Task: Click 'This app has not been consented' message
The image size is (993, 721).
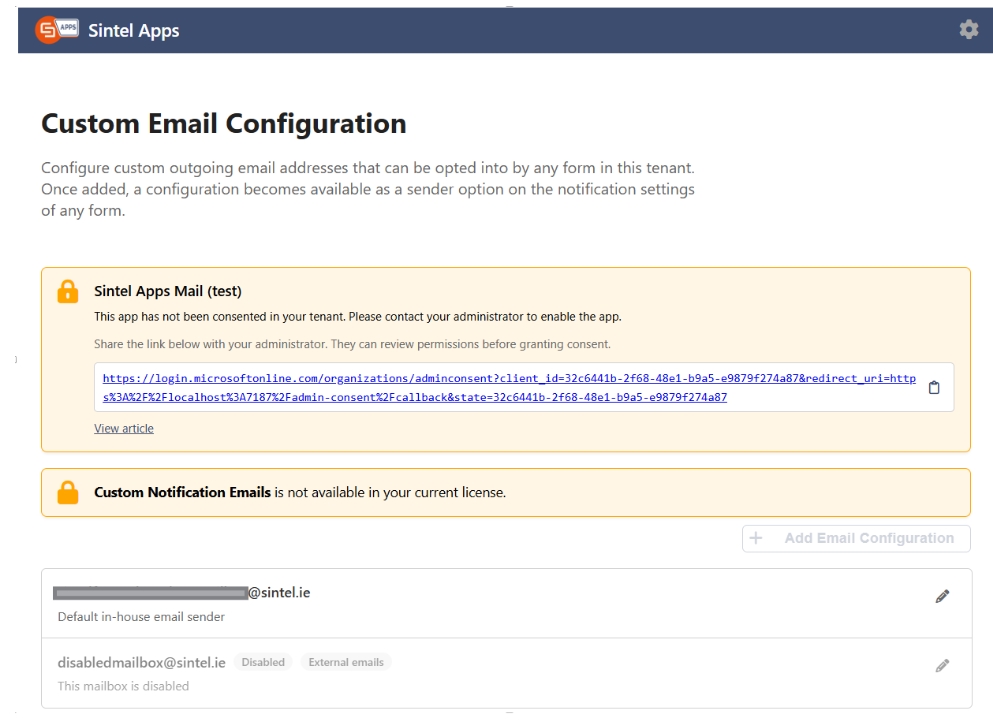Action: pos(358,316)
